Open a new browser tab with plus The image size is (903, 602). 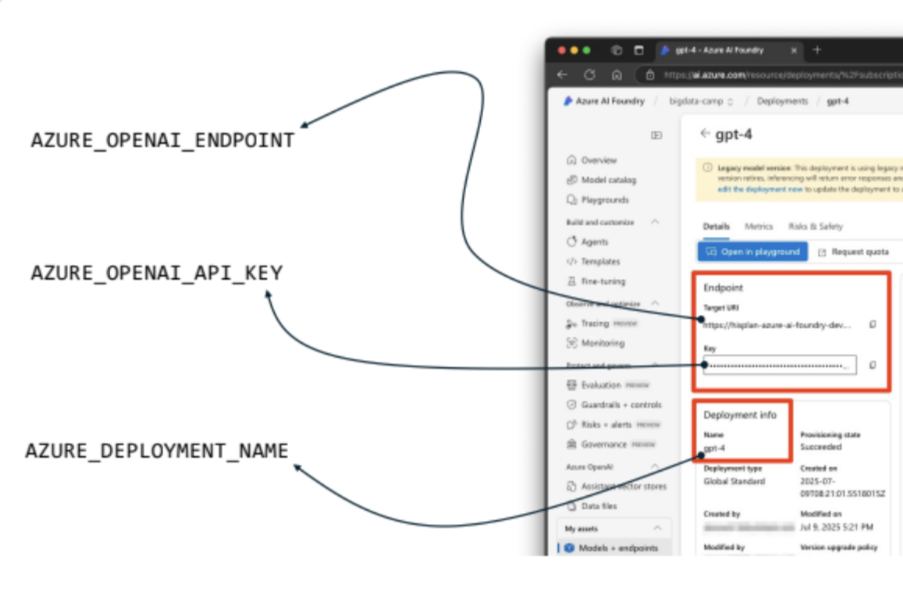click(x=817, y=50)
